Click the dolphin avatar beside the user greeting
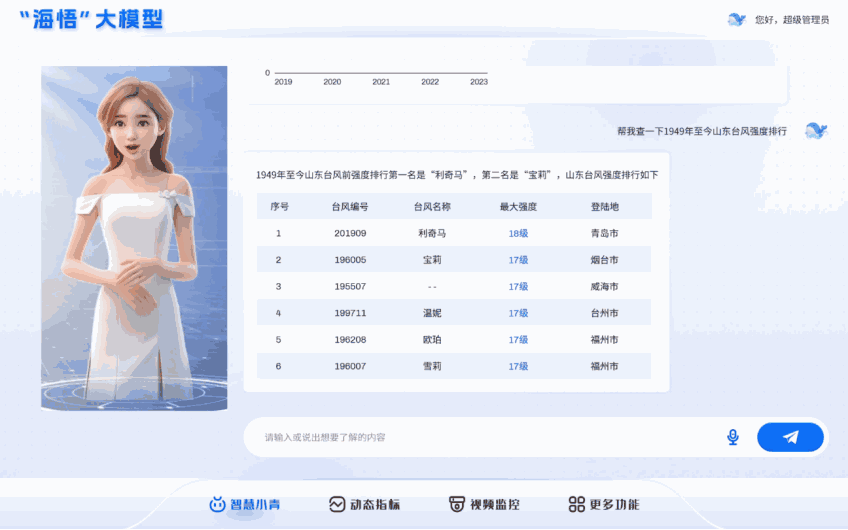 click(737, 19)
